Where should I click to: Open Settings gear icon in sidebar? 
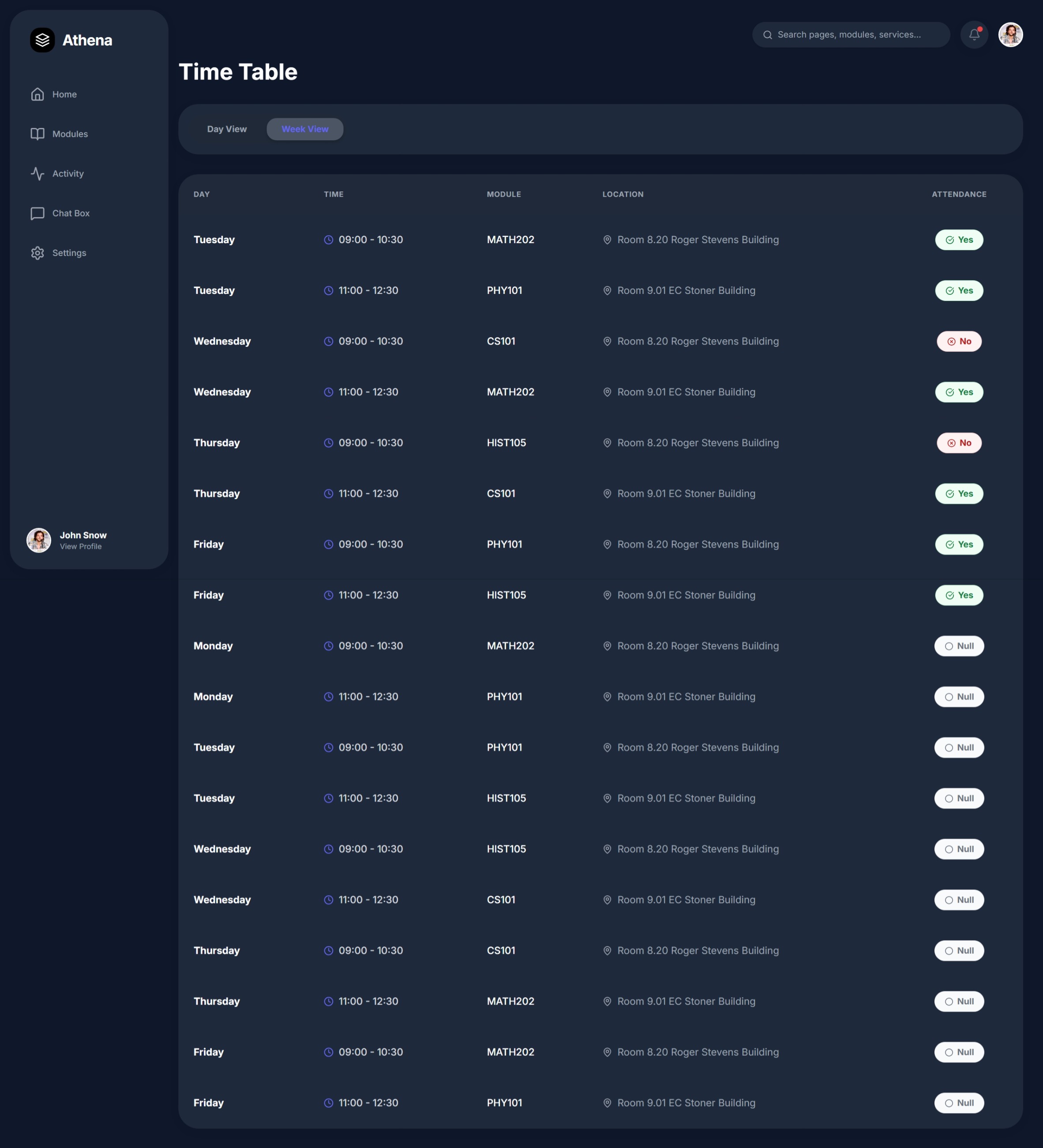38,253
